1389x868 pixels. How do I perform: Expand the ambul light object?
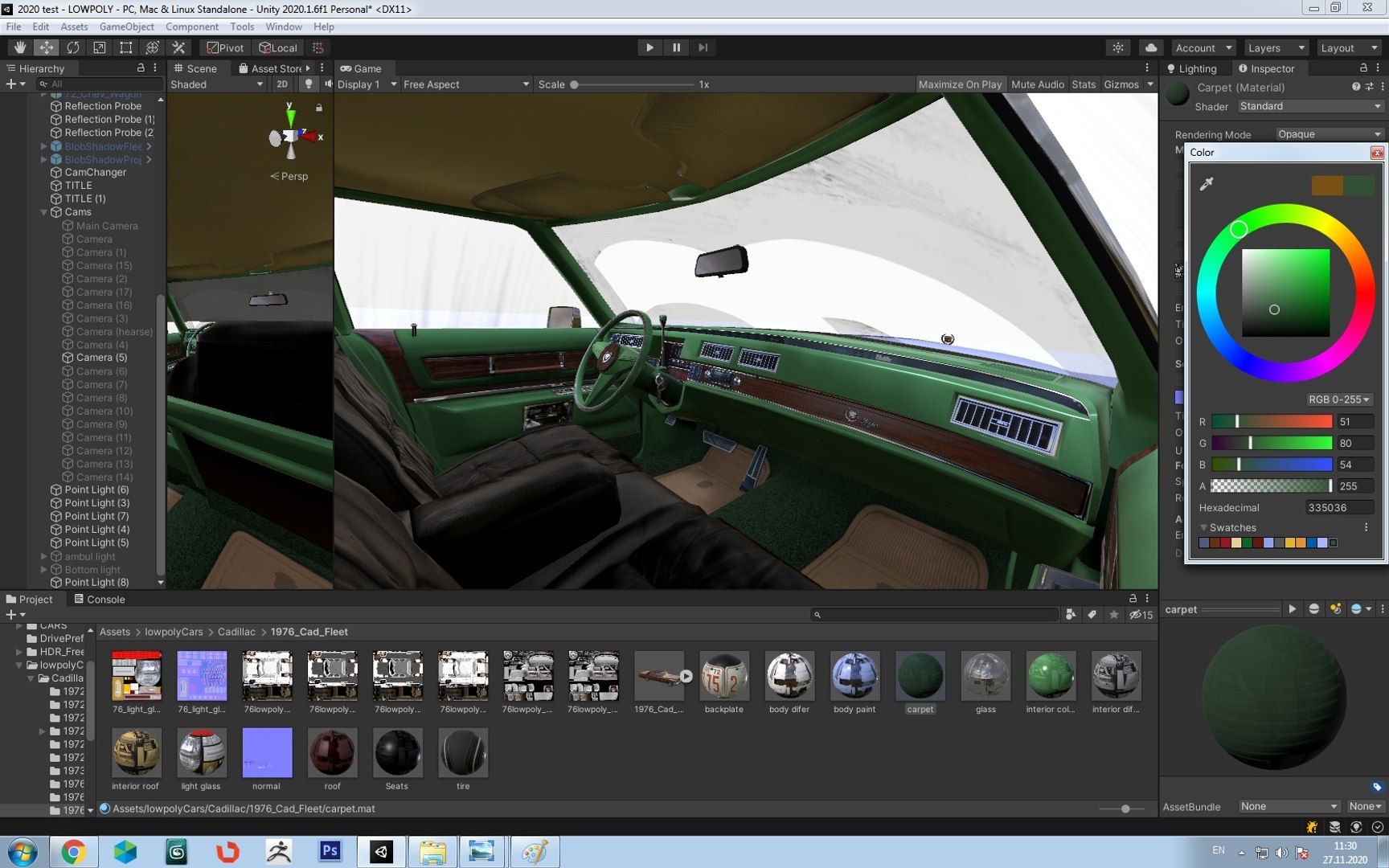point(44,556)
